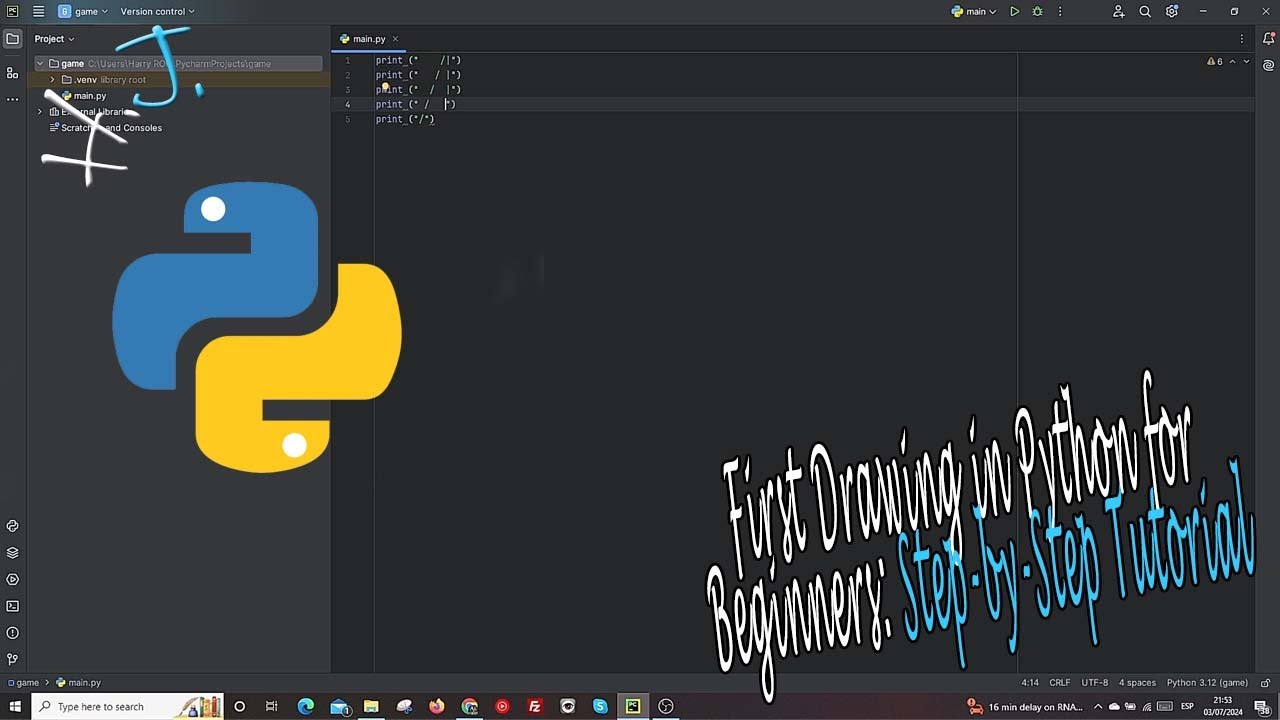Image resolution: width=1280 pixels, height=720 pixels.
Task: Open the Git version control tool window
Action: (12, 659)
